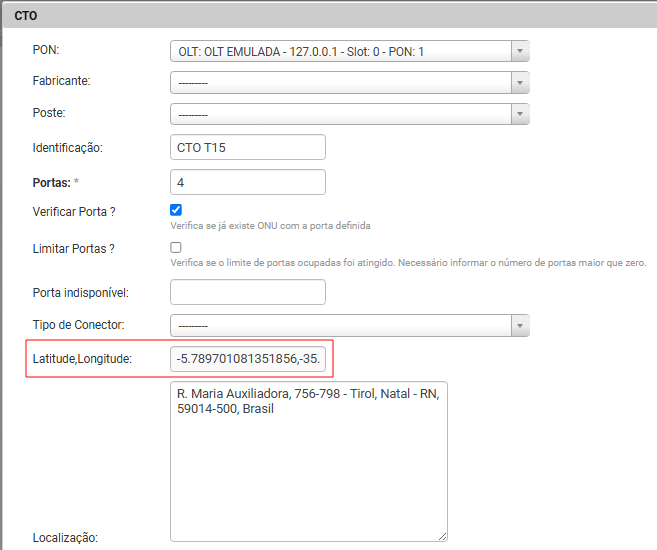The width and height of the screenshot is (657, 550).
Task: Select the Latitude,Longitude coordinates field
Action: (x=248, y=358)
